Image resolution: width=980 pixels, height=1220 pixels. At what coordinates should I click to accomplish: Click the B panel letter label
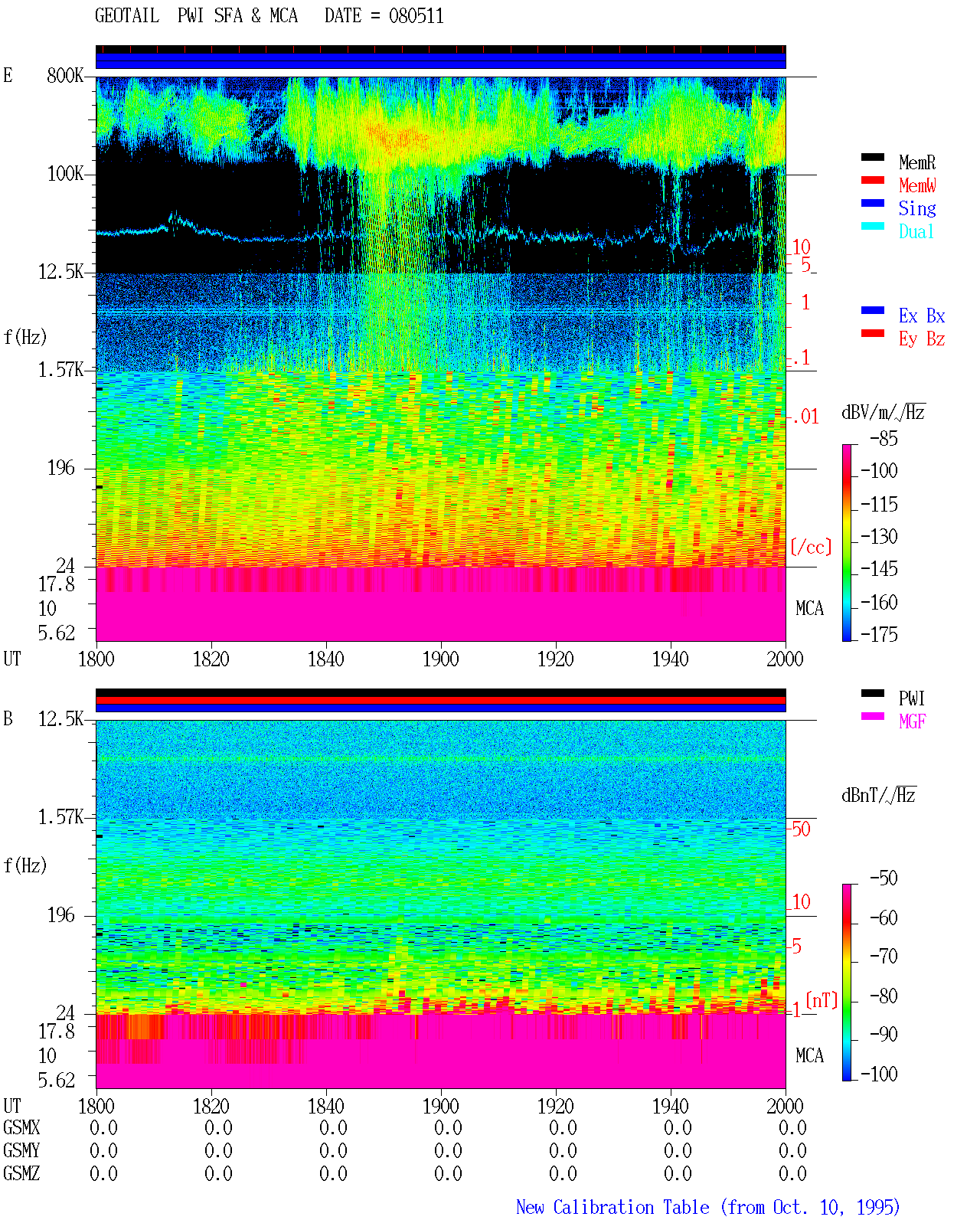point(8,718)
